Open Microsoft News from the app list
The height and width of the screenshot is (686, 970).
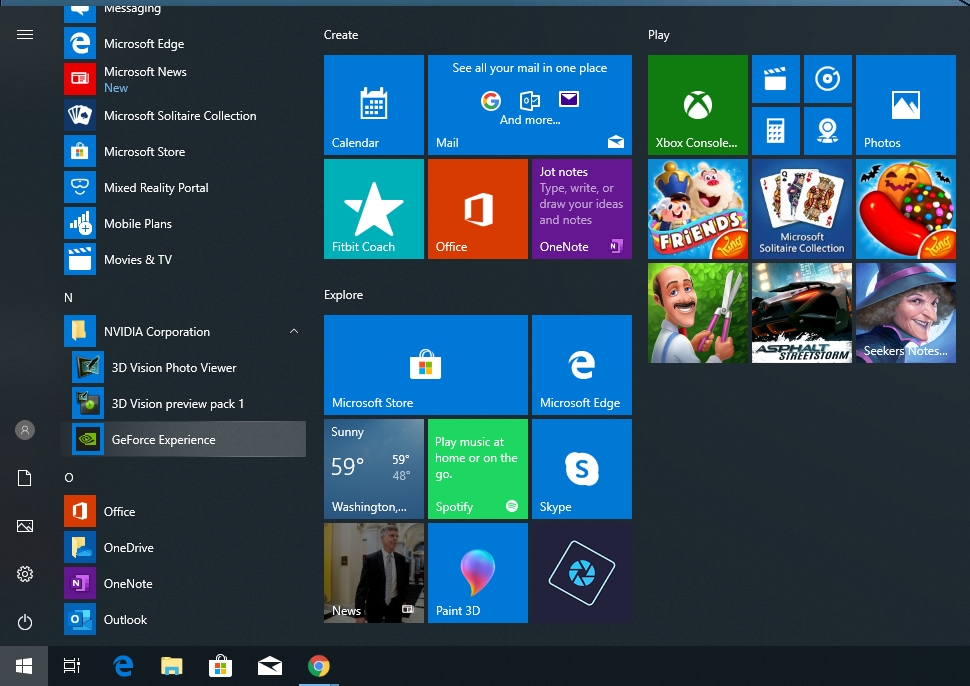click(184, 79)
